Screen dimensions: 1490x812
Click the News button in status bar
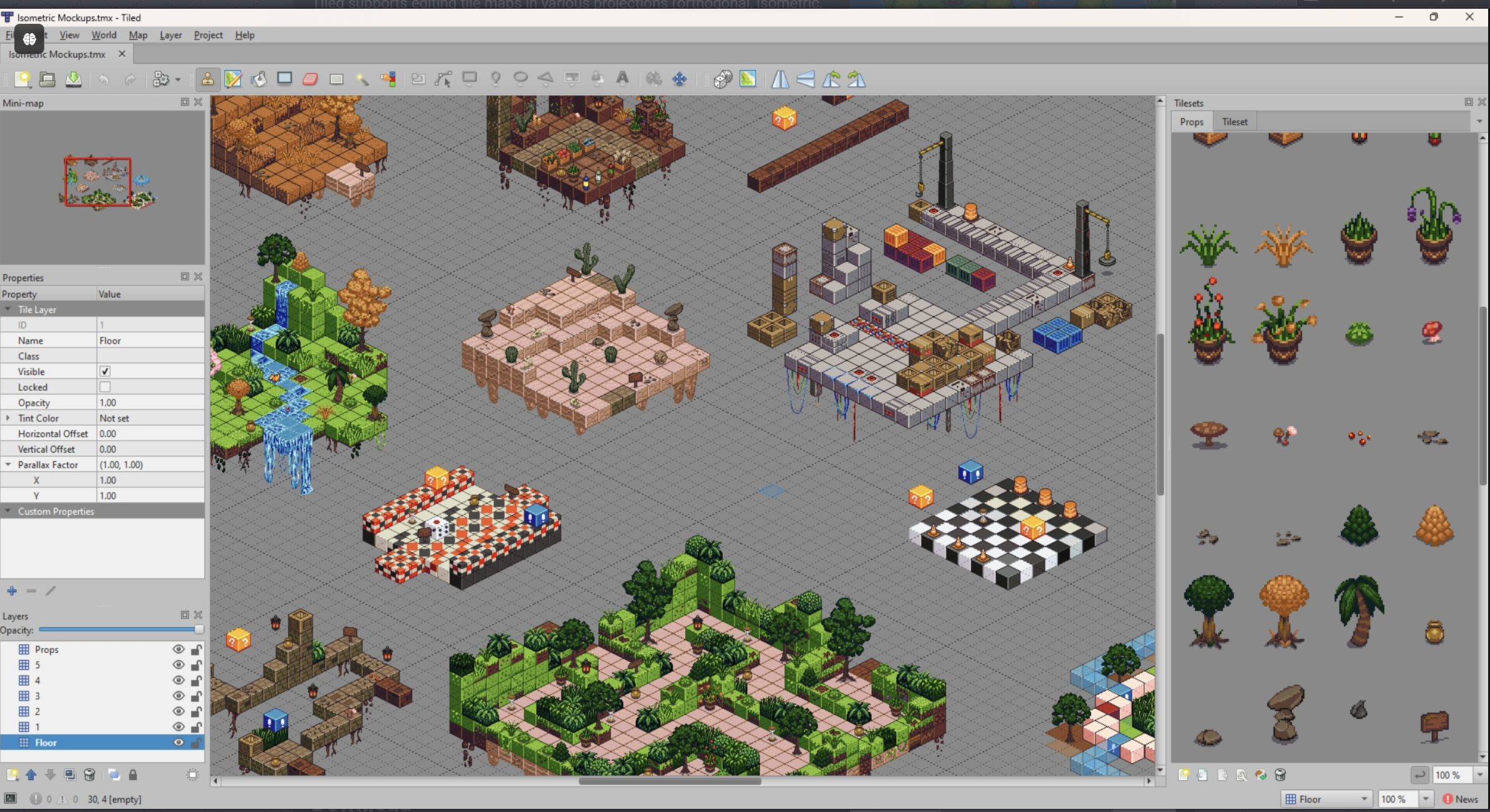pyautogui.click(x=1461, y=799)
